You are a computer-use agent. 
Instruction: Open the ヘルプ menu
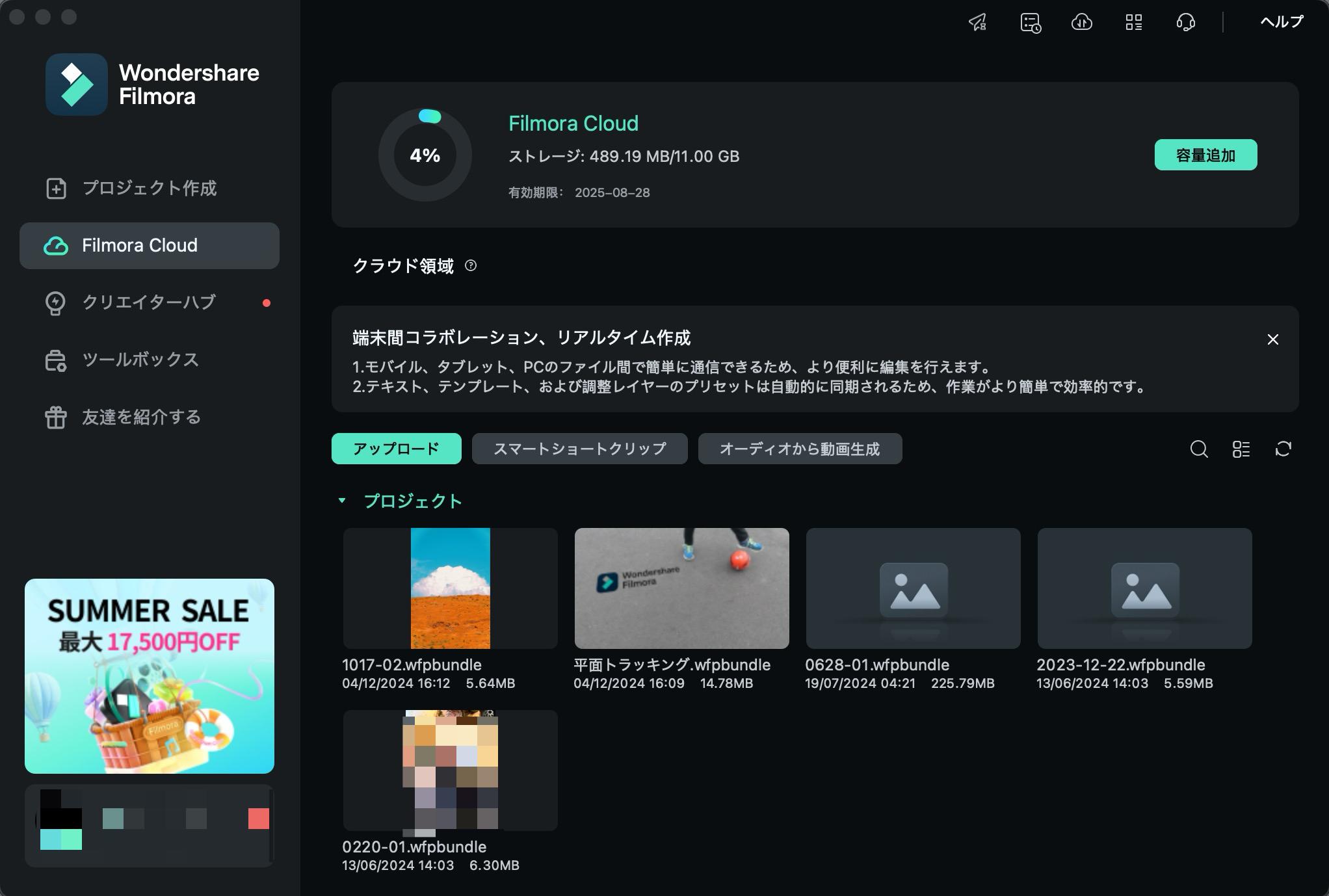point(1282,22)
